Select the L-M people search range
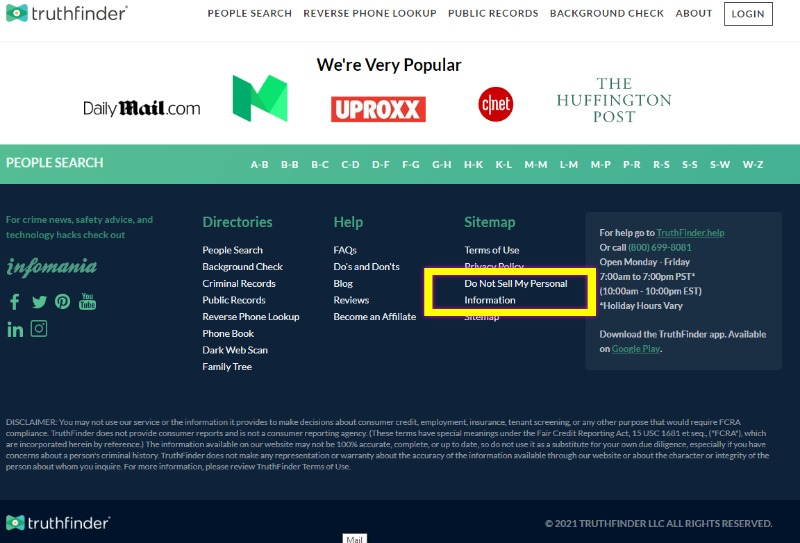The width and height of the screenshot is (800, 543). click(569, 164)
